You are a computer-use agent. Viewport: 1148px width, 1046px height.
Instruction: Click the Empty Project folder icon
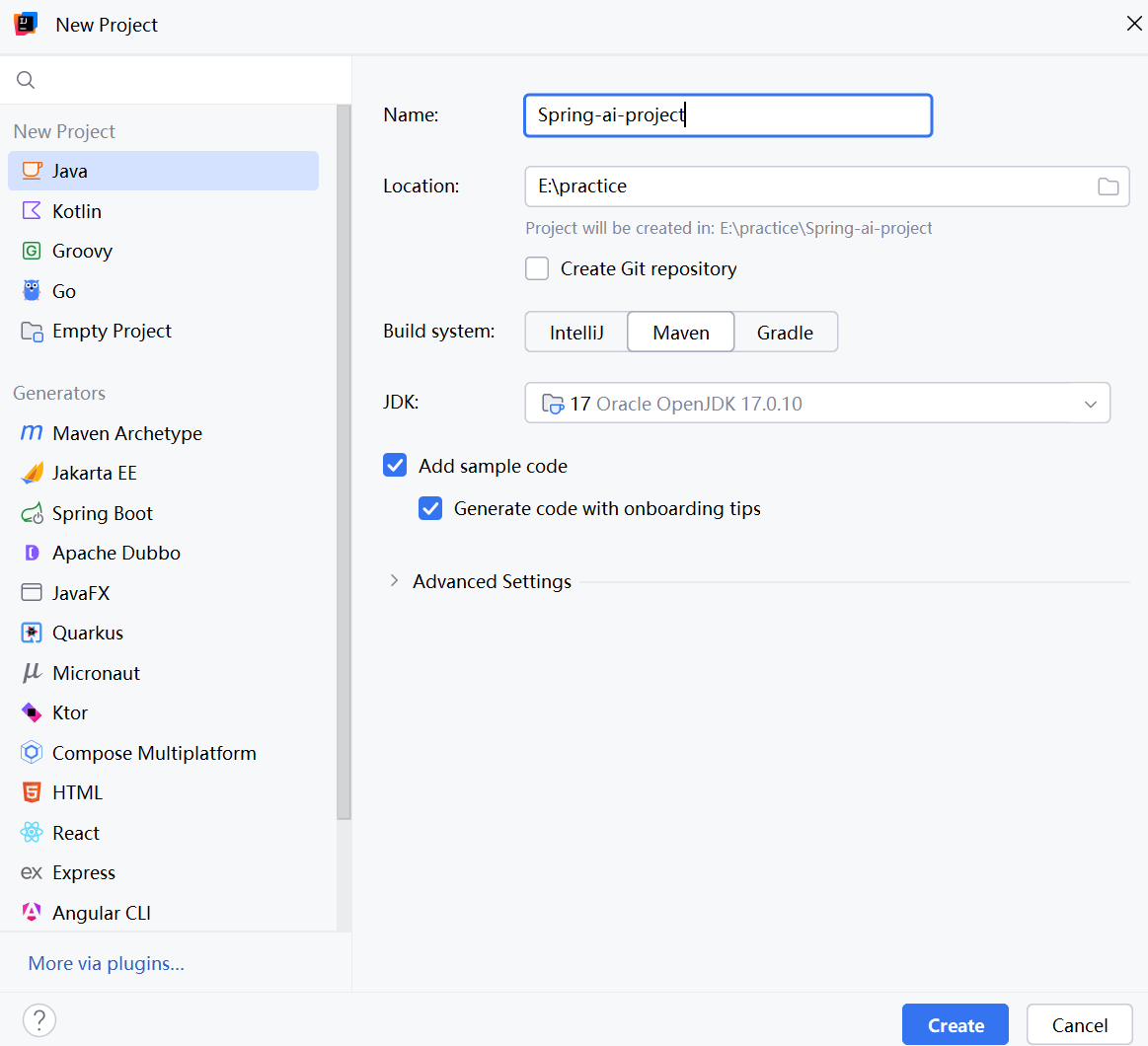pyautogui.click(x=32, y=331)
